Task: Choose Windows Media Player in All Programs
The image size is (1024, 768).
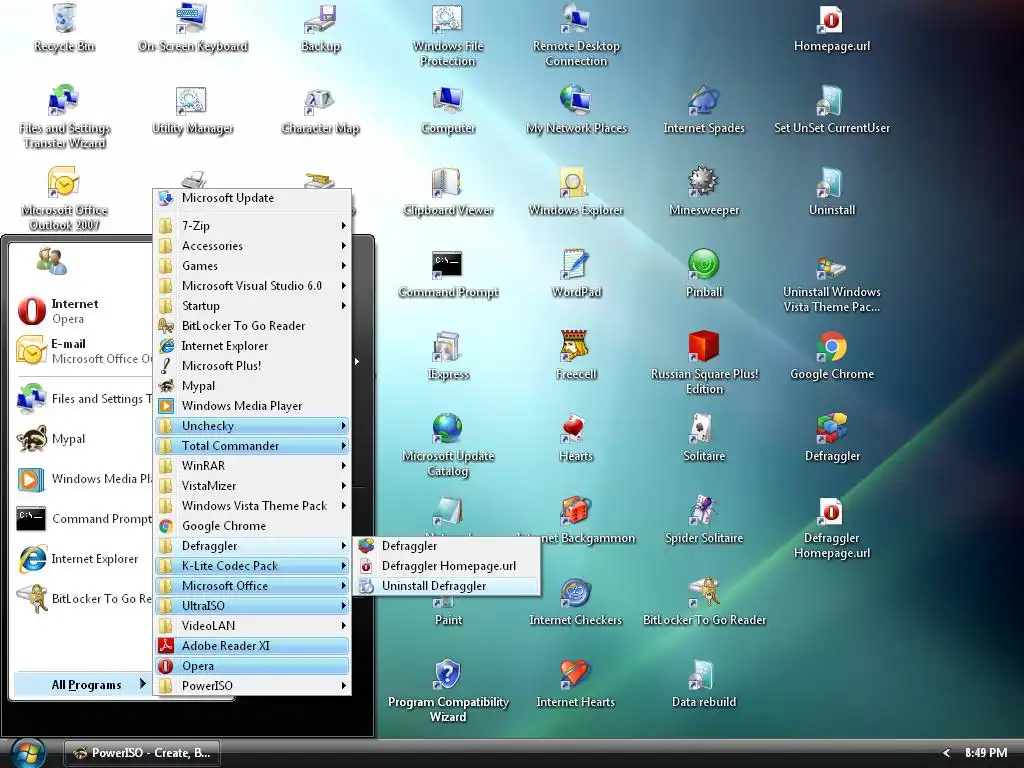Action: tap(253, 406)
